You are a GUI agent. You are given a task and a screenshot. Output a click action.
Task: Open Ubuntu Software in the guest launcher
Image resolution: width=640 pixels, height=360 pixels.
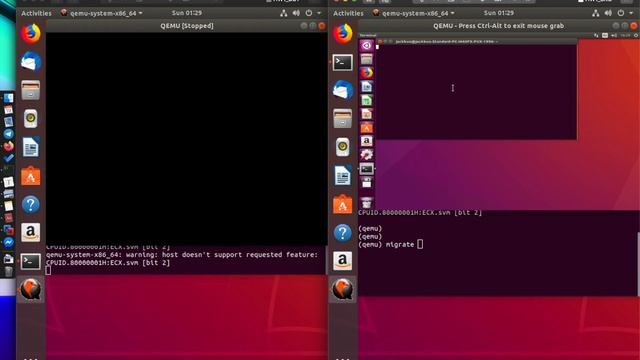point(367,127)
